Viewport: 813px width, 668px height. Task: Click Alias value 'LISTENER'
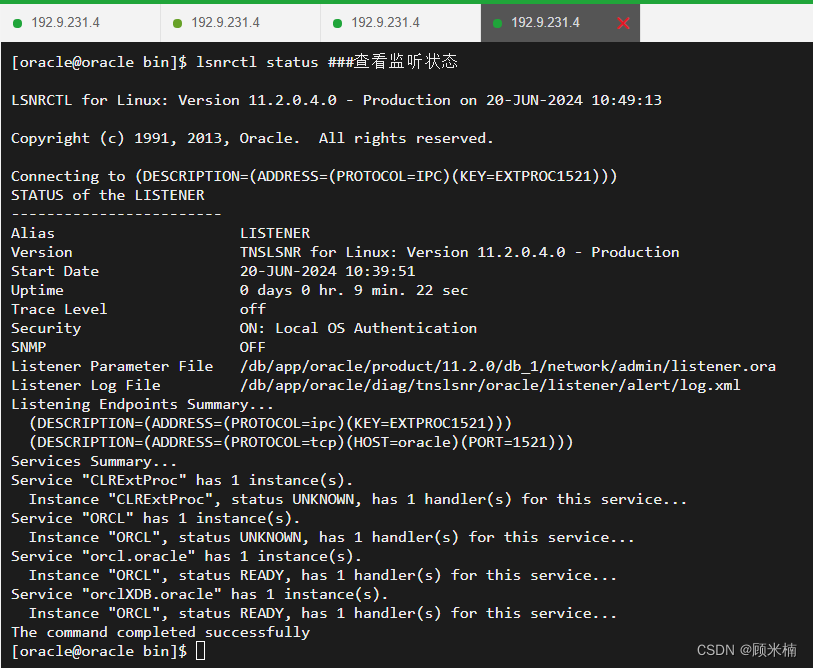point(275,233)
